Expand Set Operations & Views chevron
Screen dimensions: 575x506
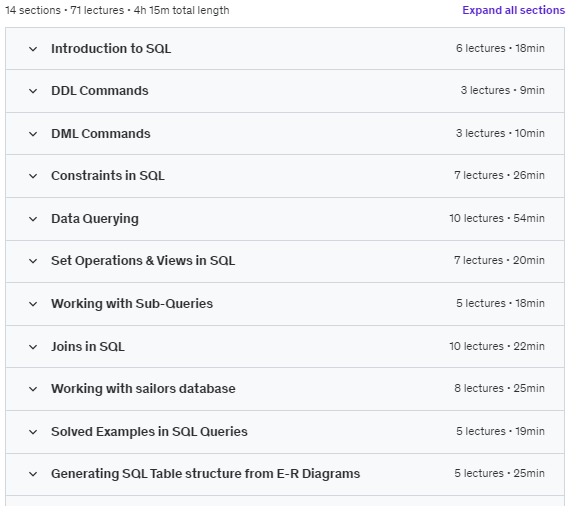tap(33, 261)
